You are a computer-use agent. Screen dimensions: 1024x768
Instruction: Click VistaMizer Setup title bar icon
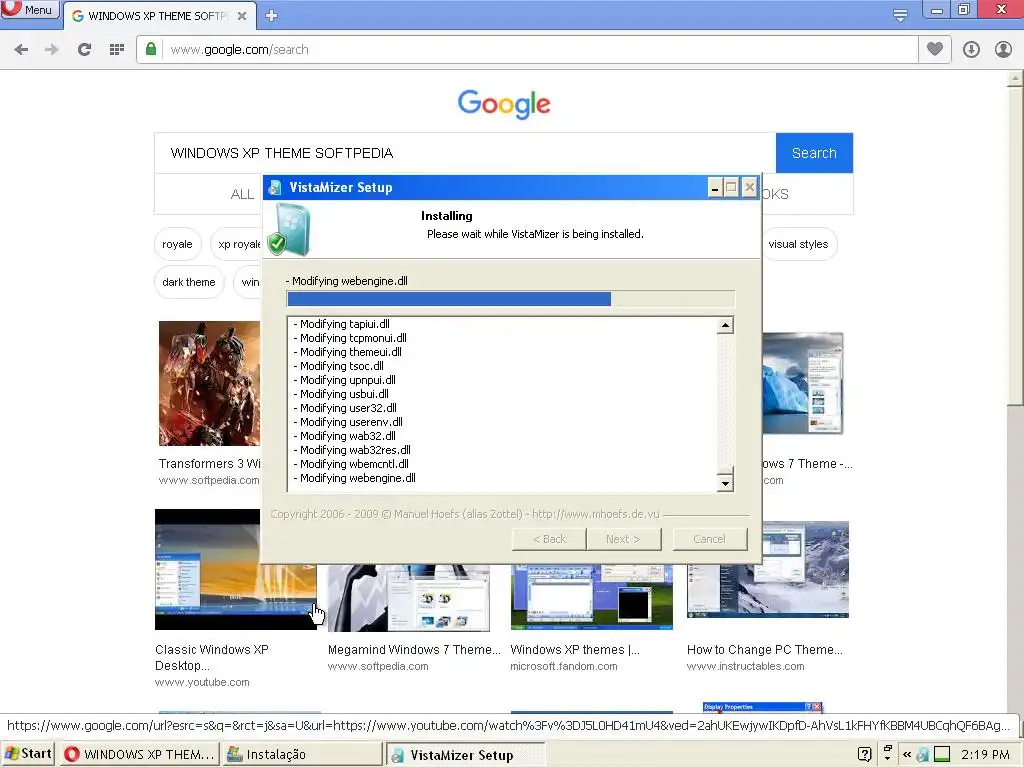pyautogui.click(x=275, y=187)
